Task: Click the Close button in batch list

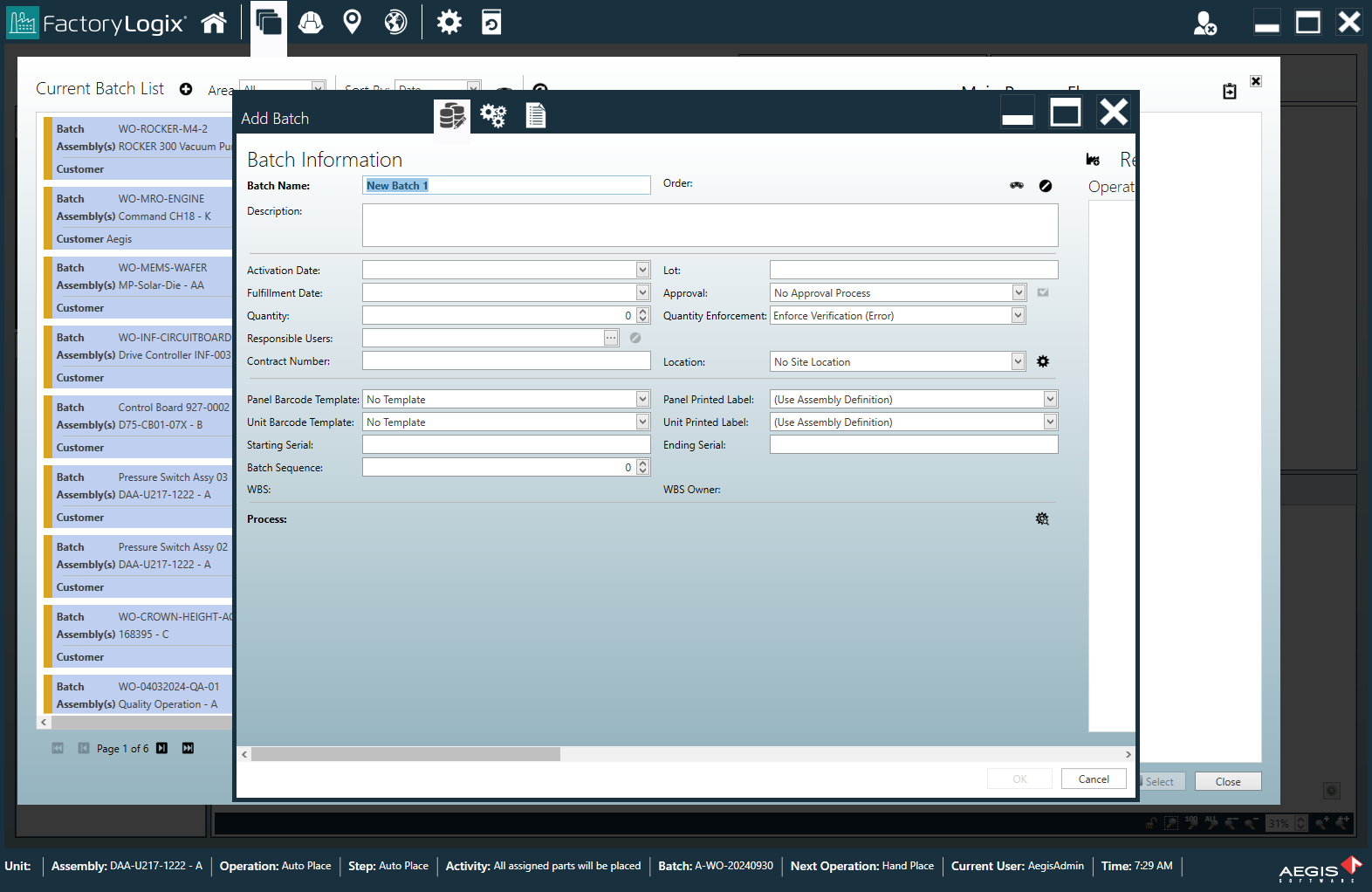Action: 1227,782
